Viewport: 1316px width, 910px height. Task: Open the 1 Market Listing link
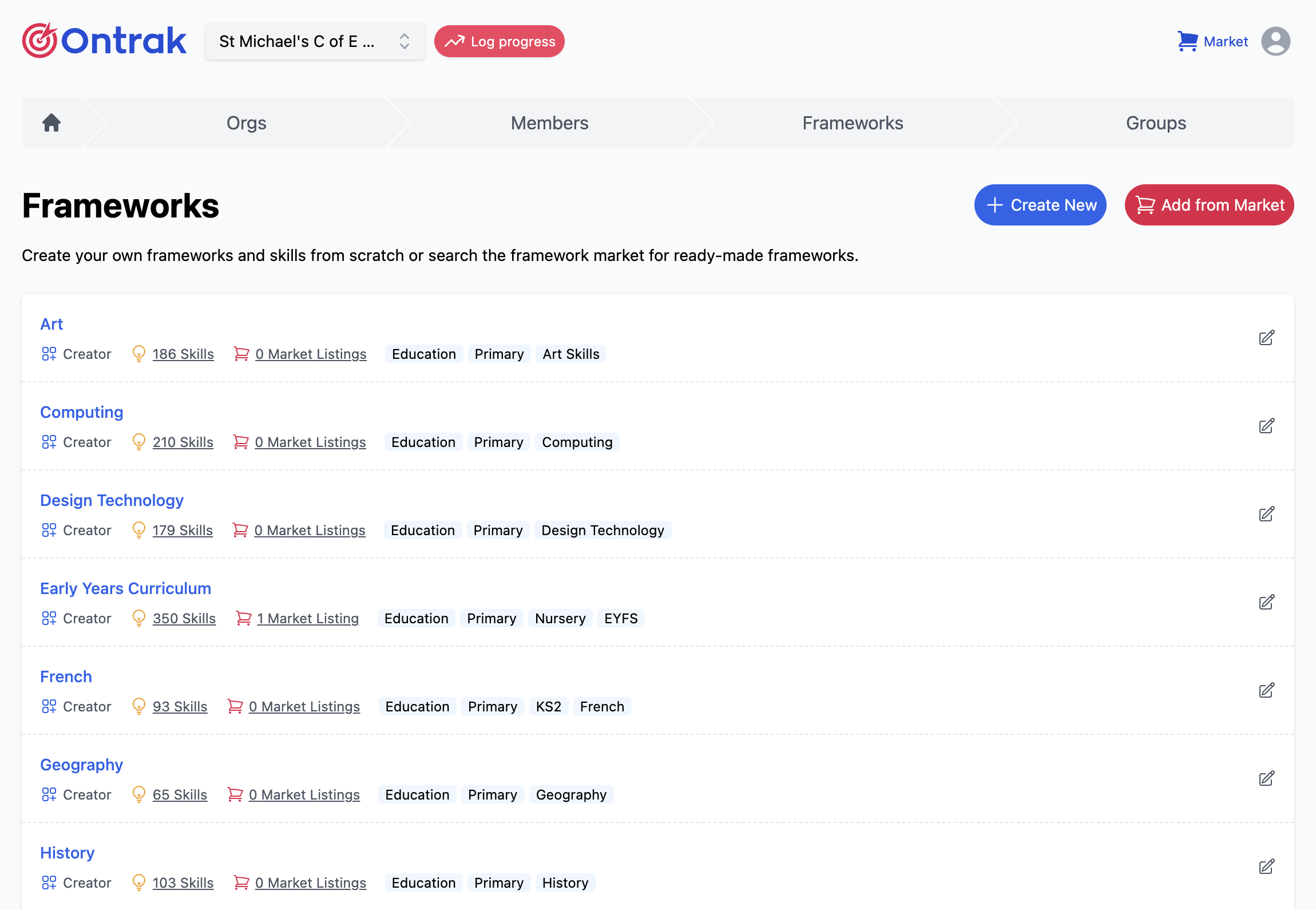308,619
